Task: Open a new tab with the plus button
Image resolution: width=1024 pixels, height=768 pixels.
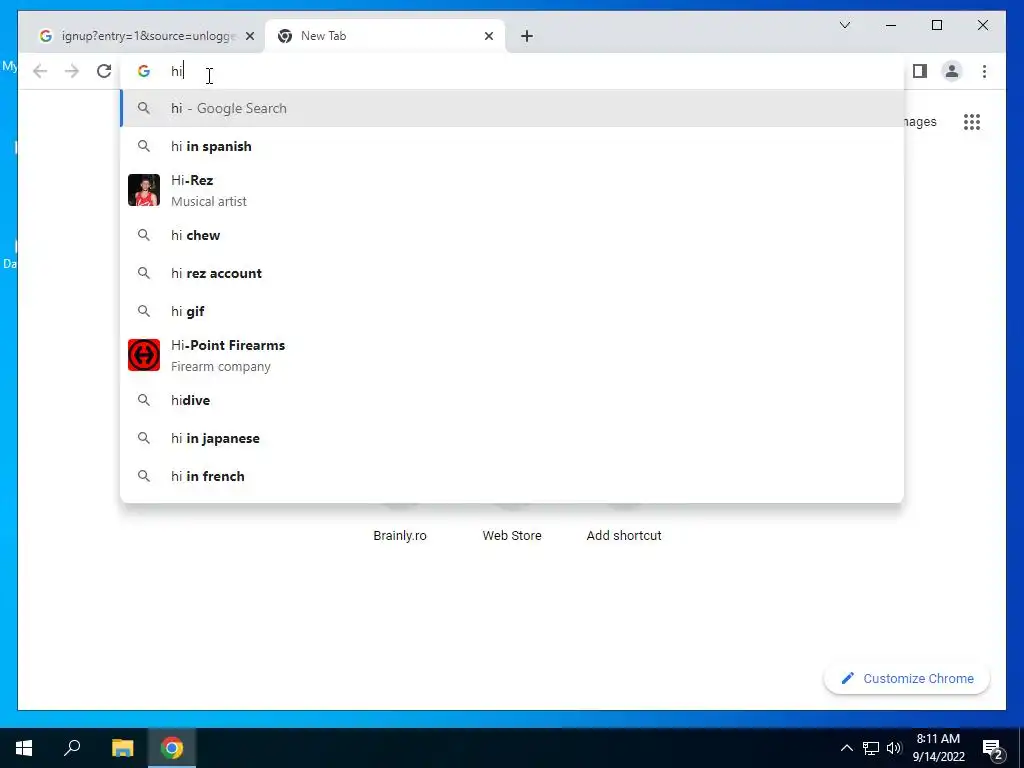Action: click(x=527, y=36)
